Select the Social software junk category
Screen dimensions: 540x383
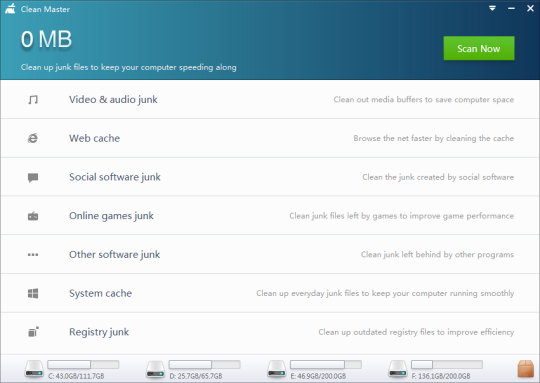click(x=270, y=177)
